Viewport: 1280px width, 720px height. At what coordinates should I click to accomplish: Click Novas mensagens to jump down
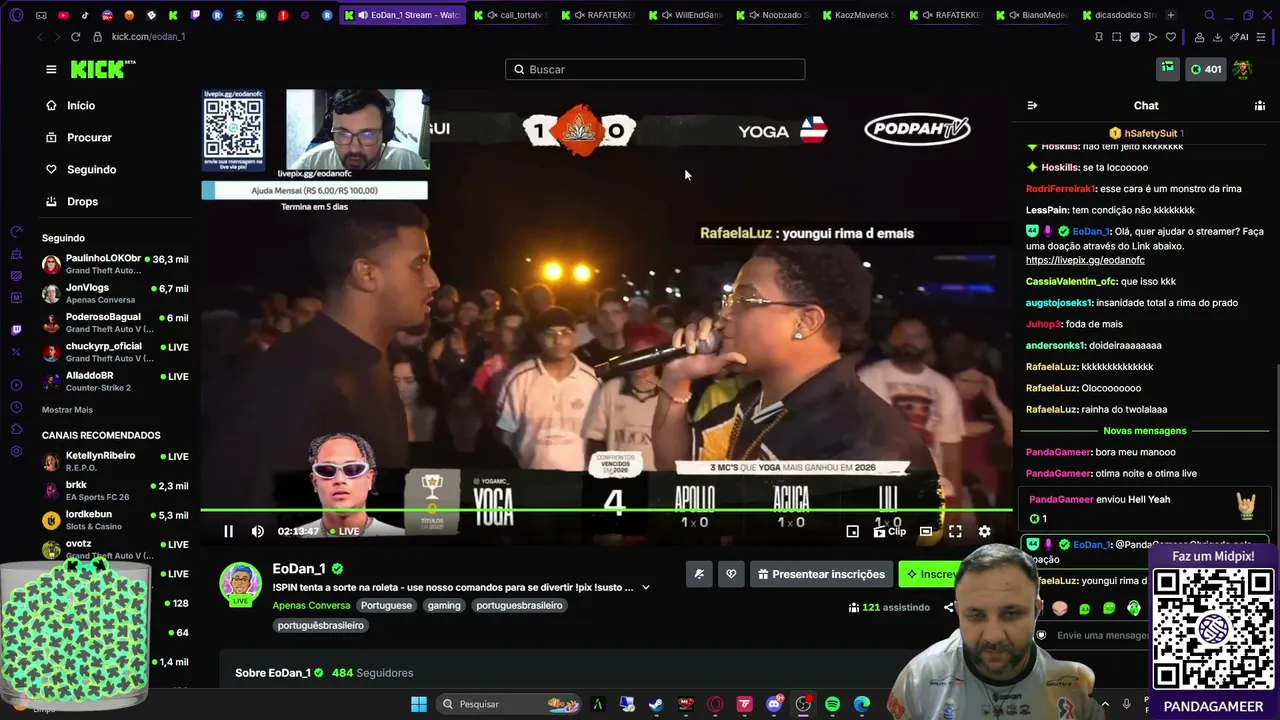(1145, 431)
